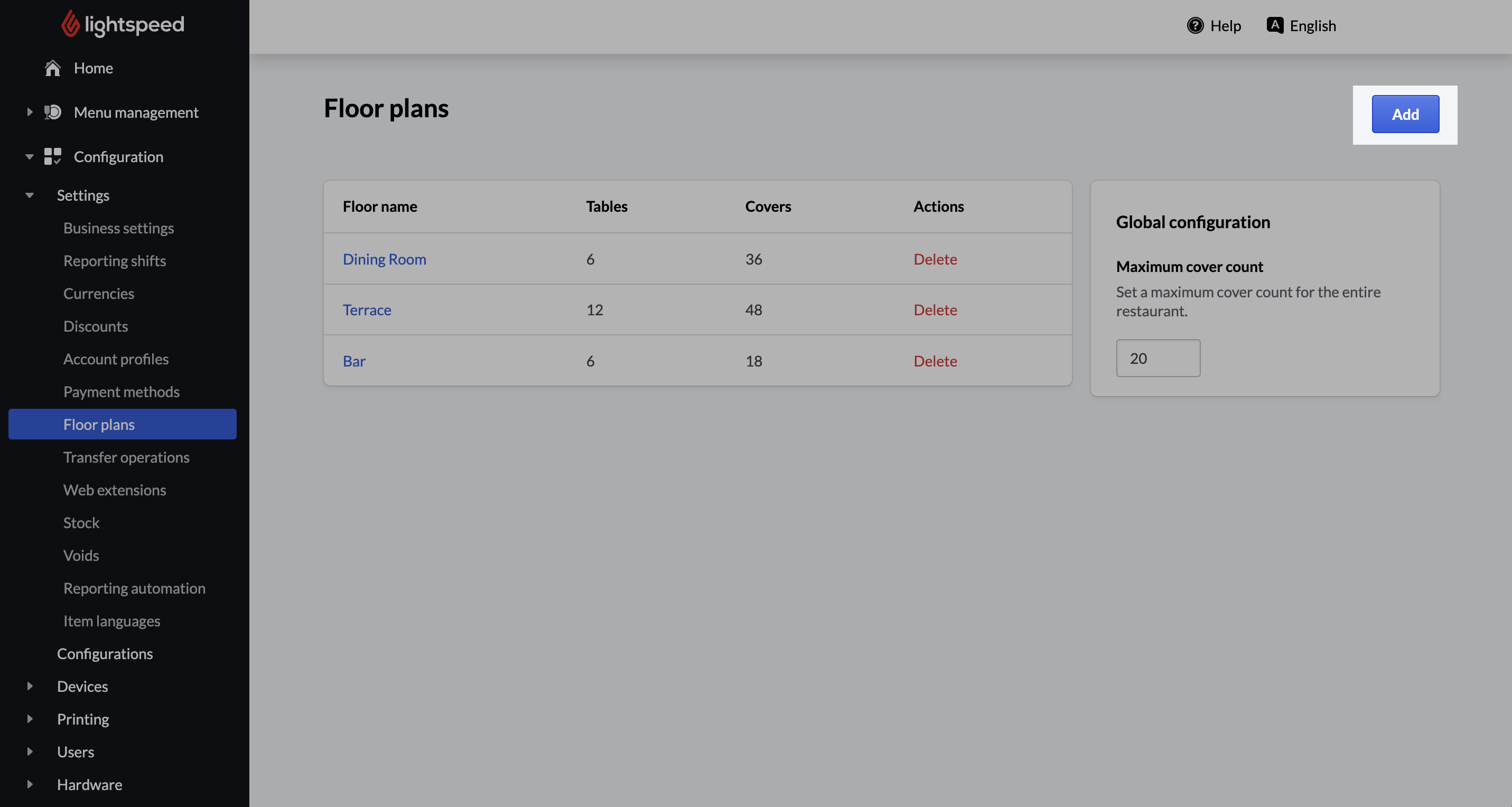Collapse the Configuration section arrow
Viewport: 1512px width, 807px height.
coord(30,157)
